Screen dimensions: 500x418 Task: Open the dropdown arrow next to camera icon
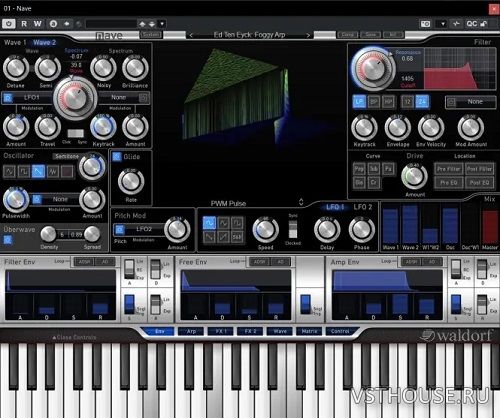(x=443, y=24)
